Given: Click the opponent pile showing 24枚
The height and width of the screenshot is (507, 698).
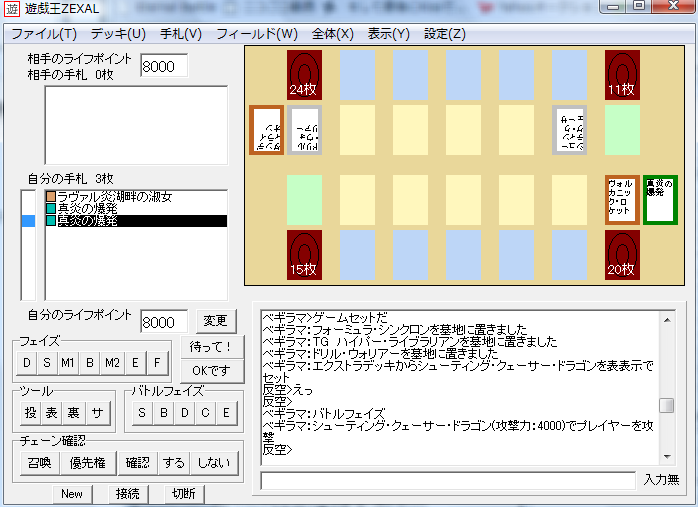Looking at the screenshot, I should tap(304, 75).
